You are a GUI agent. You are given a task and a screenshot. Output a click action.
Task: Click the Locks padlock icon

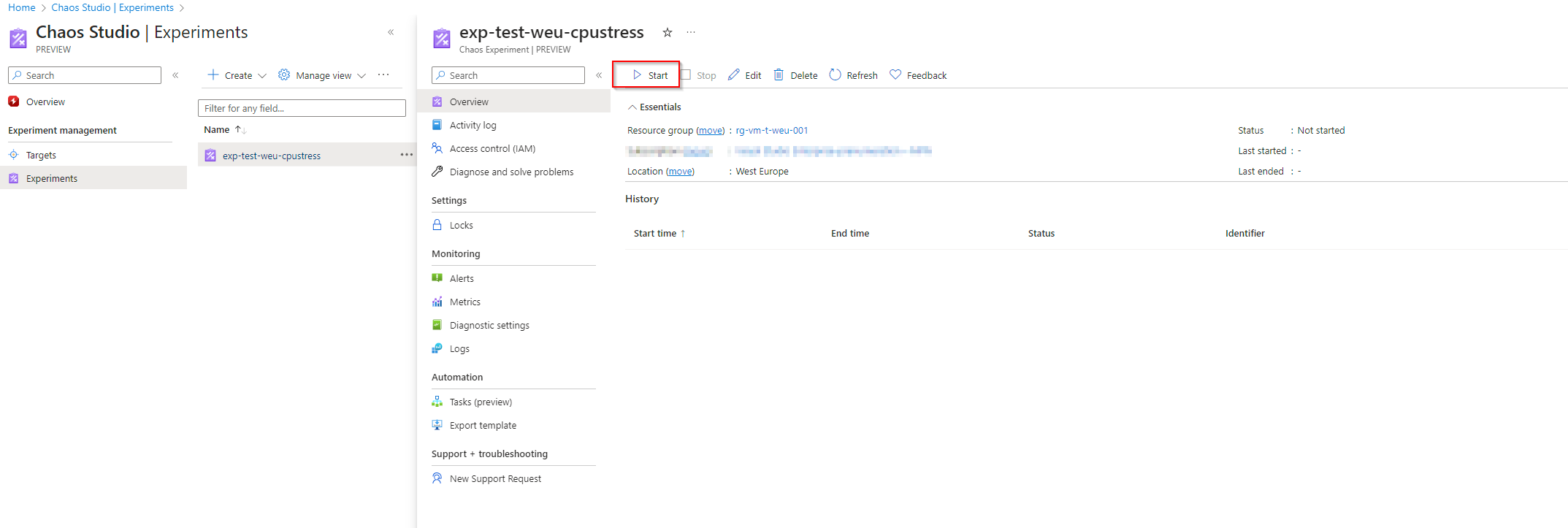437,225
